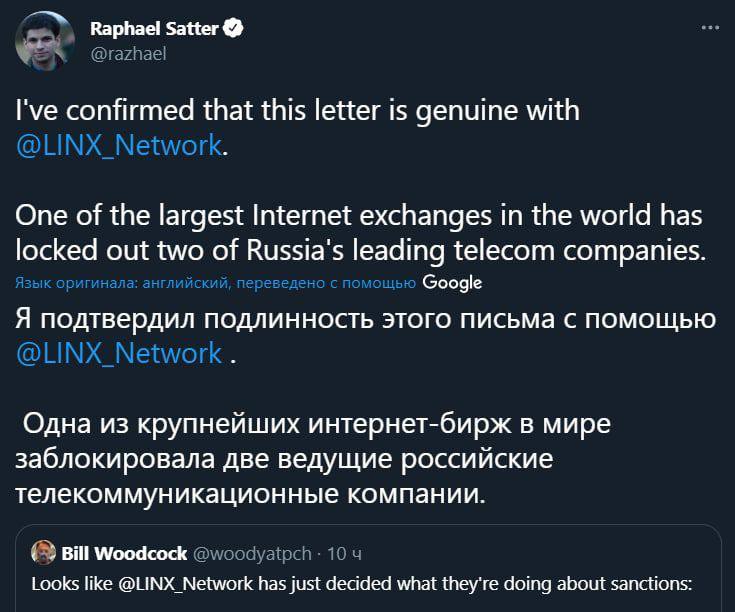Viewport: 735px width, 612px height.
Task: Open the three-dot more options menu
Action: pos(710,29)
